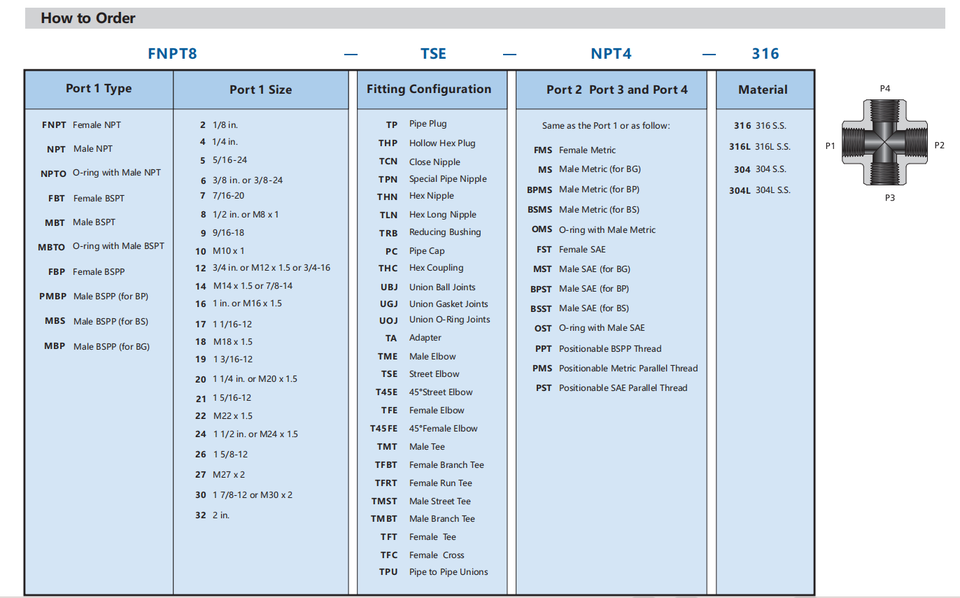Select the TSE example code at top
This screenshot has width=960, height=598.
coord(433,54)
